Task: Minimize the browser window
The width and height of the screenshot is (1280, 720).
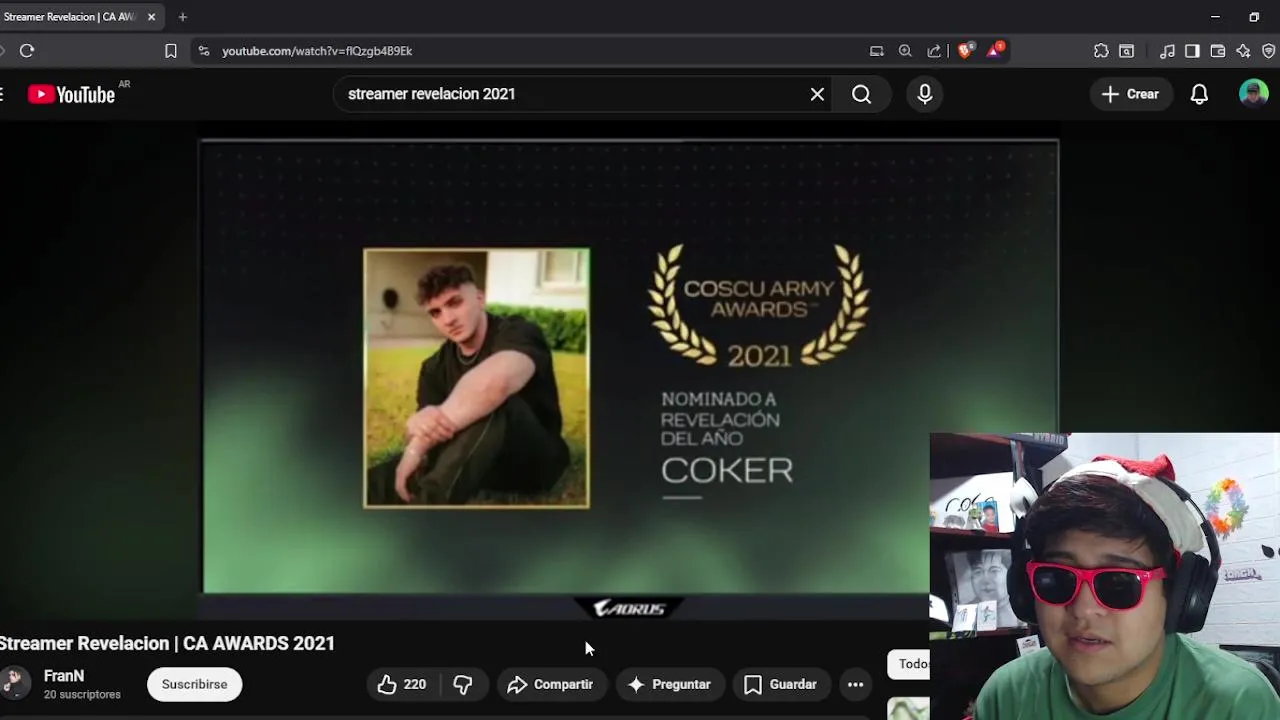Action: 1215,17
